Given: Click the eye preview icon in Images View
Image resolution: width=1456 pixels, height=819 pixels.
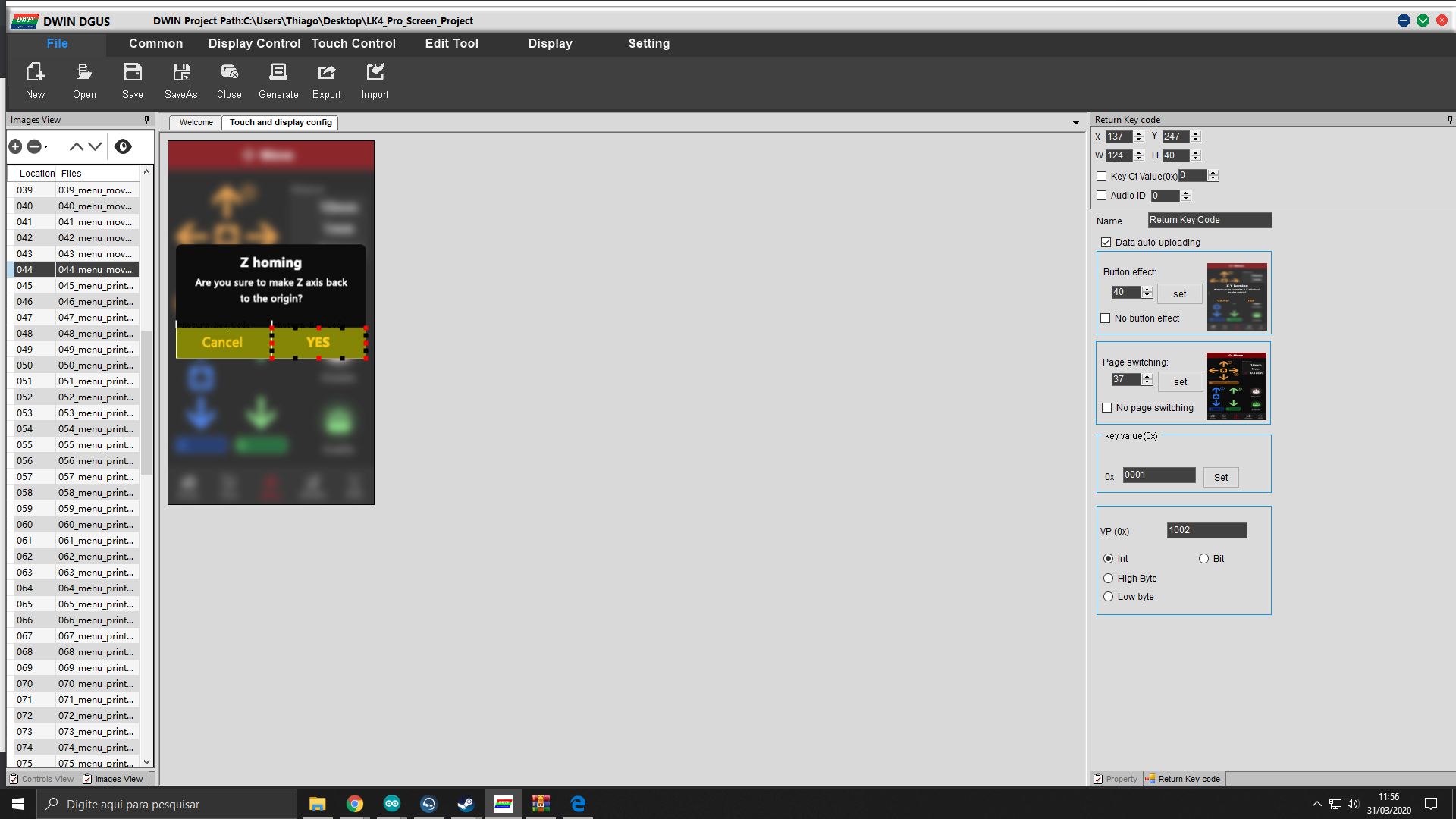Looking at the screenshot, I should [123, 146].
